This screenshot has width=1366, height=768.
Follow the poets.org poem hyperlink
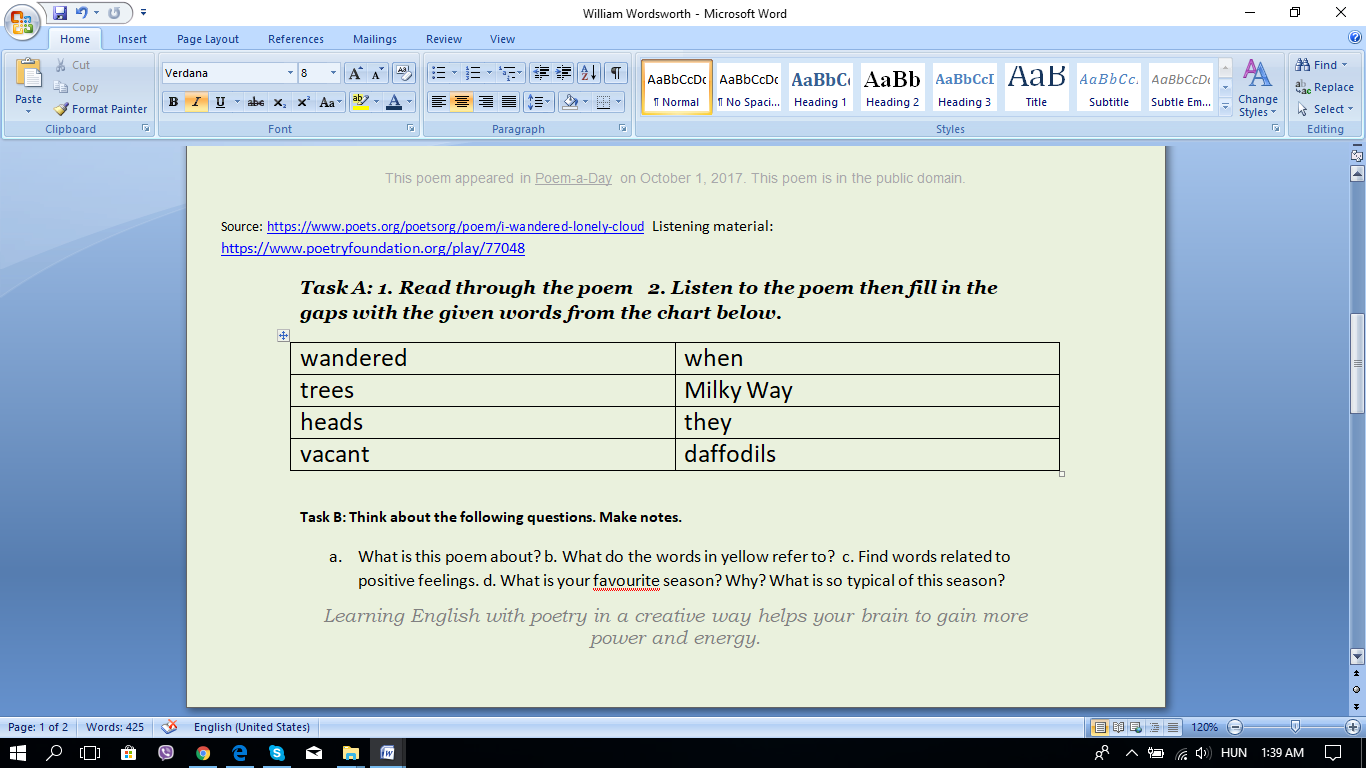click(x=455, y=227)
